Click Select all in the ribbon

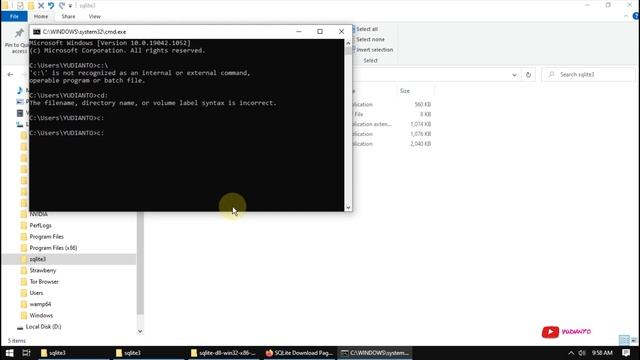366,29
